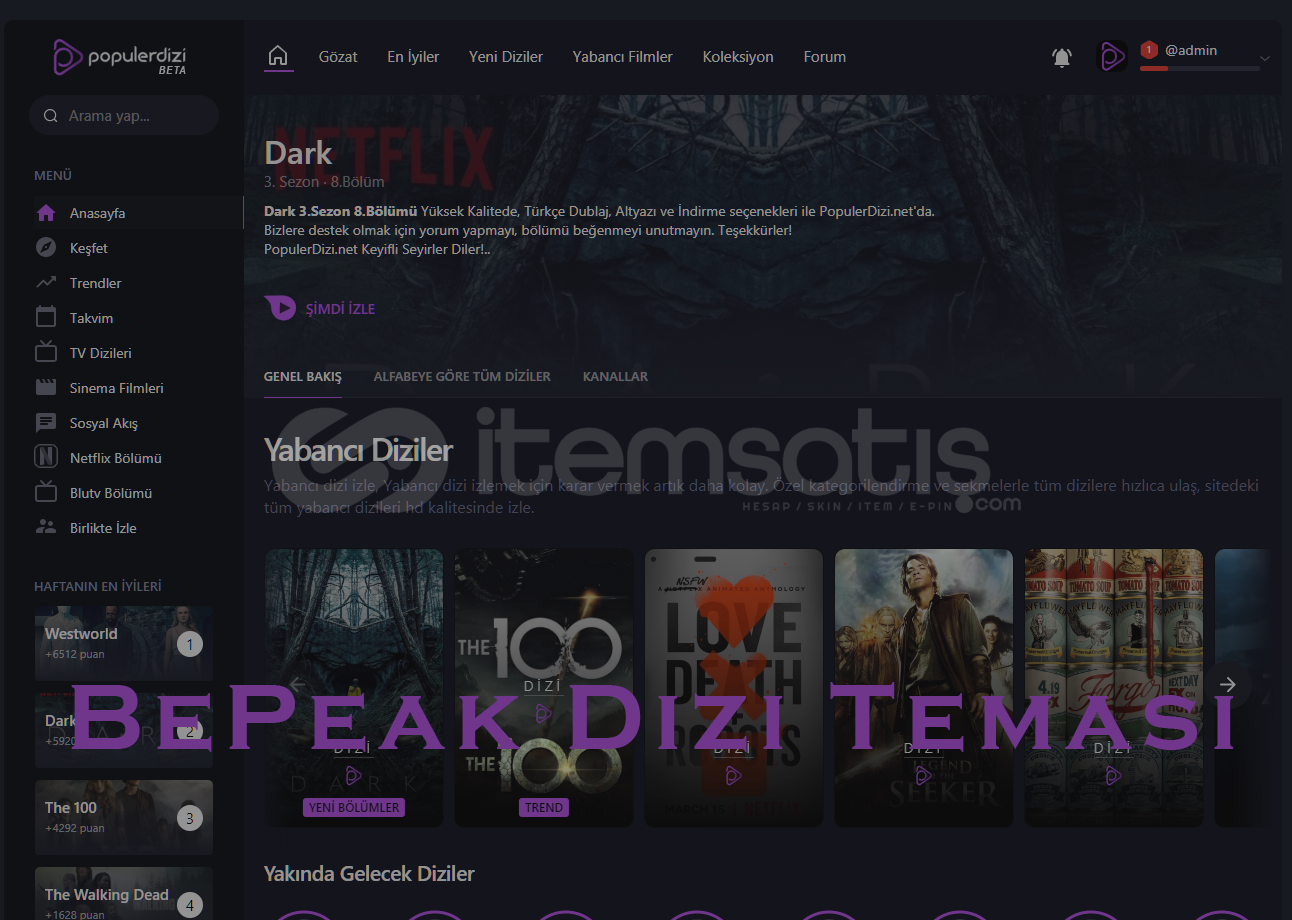Click the play icon on Fargo poster
The width and height of the screenshot is (1292, 920).
tap(1113, 775)
